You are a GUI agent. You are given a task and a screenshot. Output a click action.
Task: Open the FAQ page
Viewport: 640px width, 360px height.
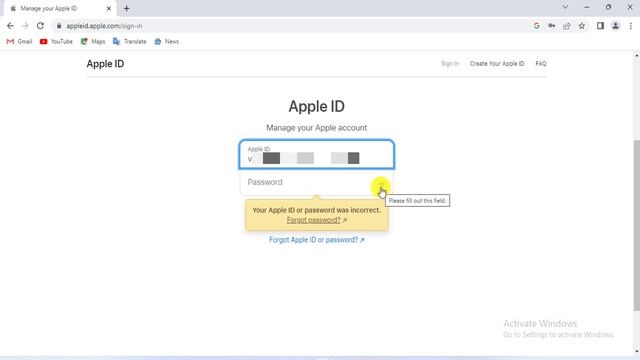[x=541, y=64]
